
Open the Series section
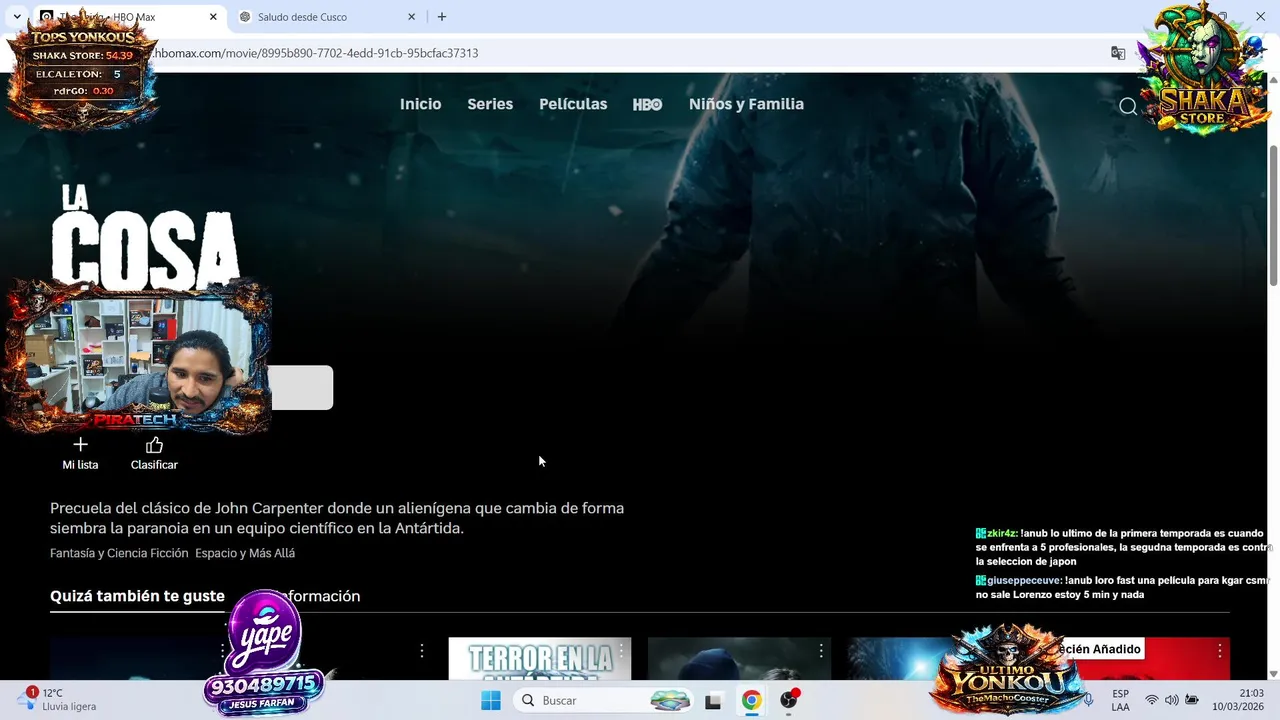pyautogui.click(x=490, y=104)
